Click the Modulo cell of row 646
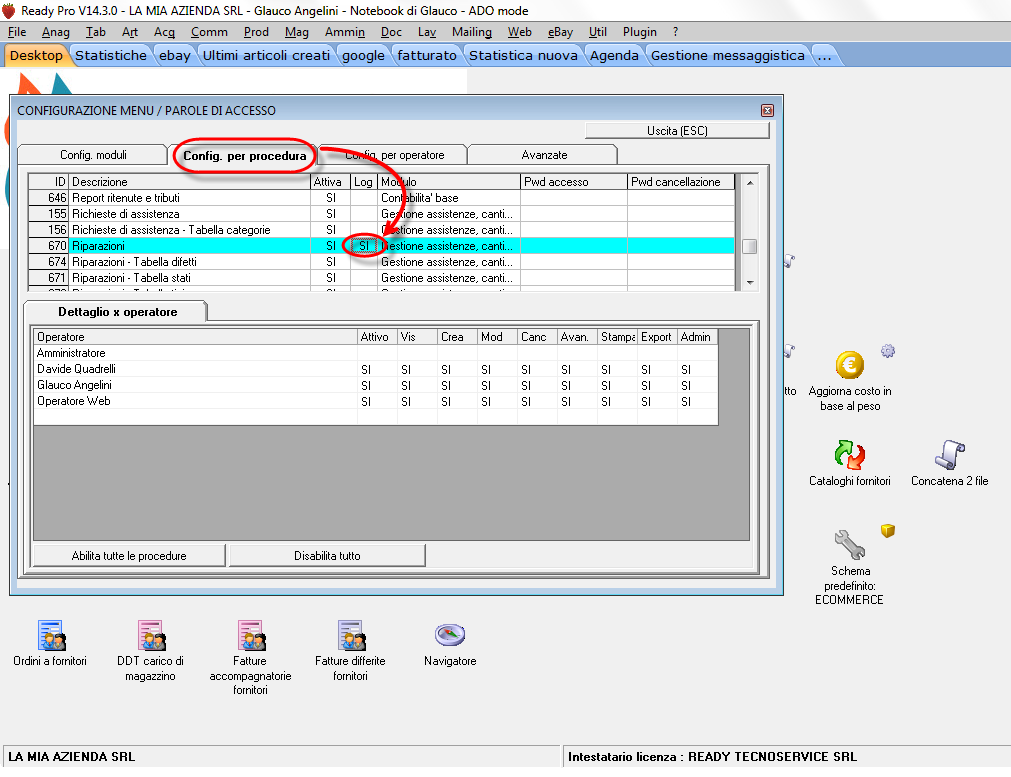Image resolution: width=1011 pixels, height=777 pixels. point(449,198)
